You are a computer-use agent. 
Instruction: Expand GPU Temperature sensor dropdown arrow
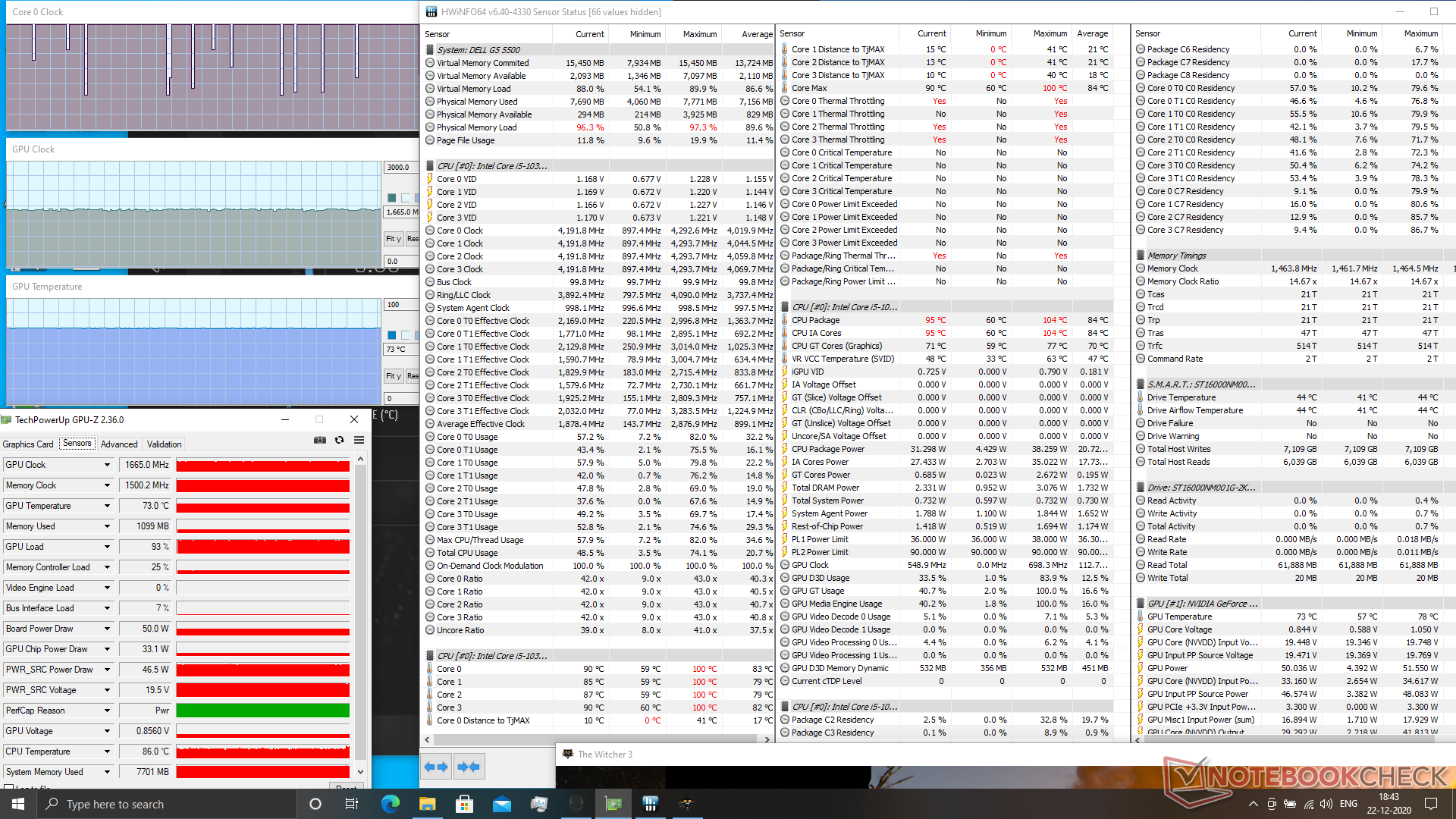pos(107,506)
